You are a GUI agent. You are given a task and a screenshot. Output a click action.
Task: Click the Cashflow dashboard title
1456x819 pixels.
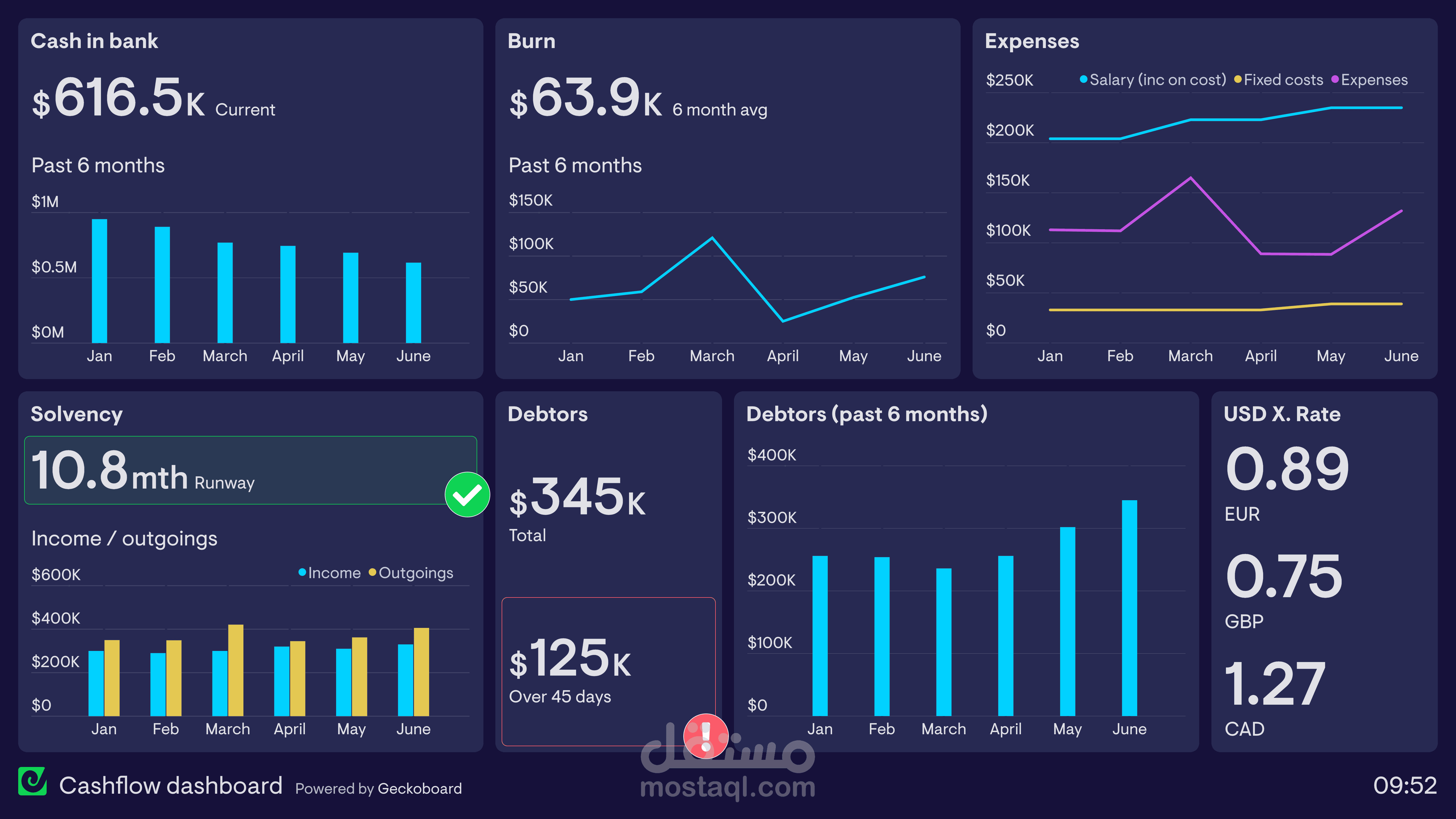tap(171, 785)
